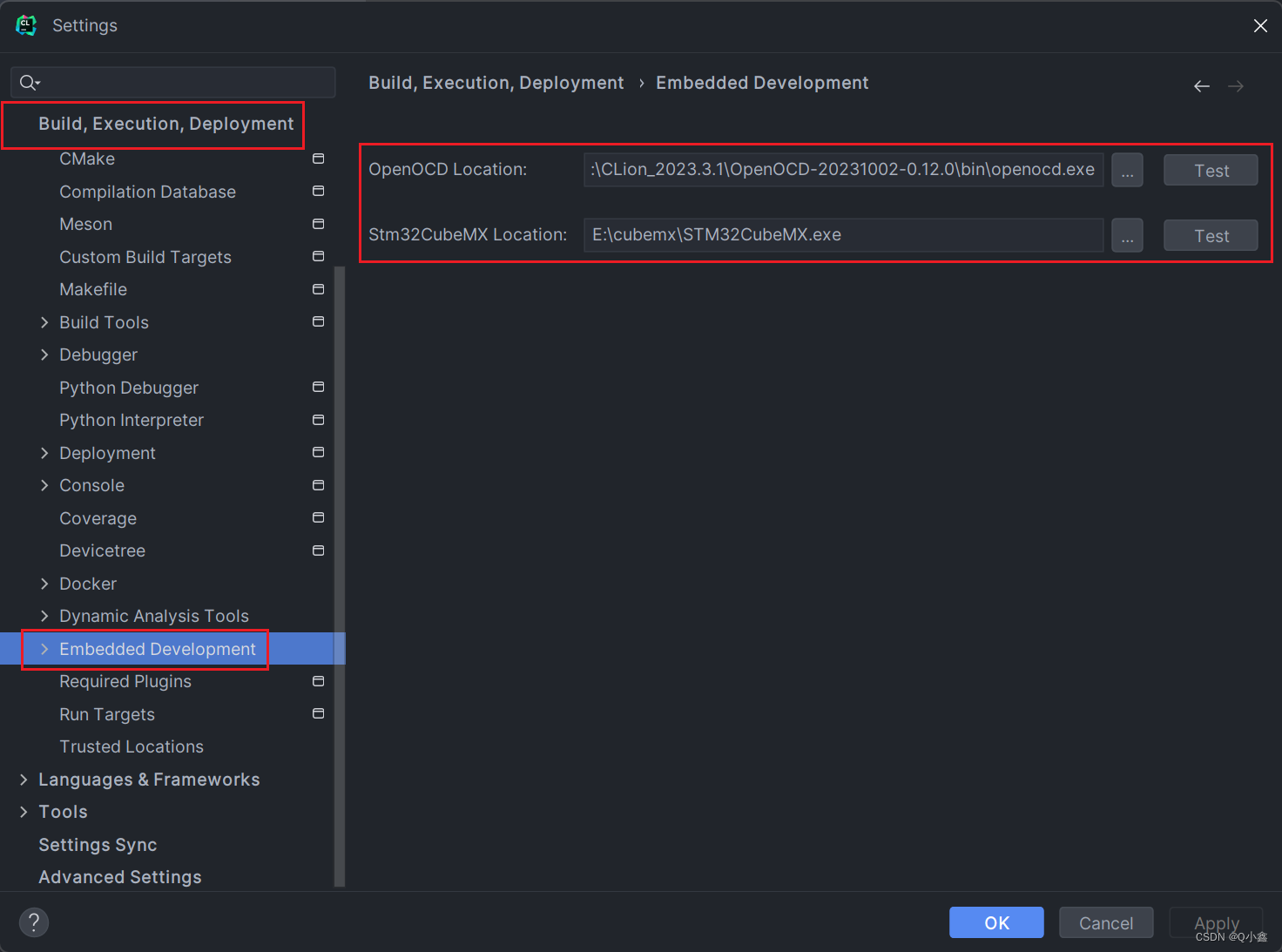Click project-level icon next to Deployment
Screen dimensions: 1282x952
click(319, 452)
